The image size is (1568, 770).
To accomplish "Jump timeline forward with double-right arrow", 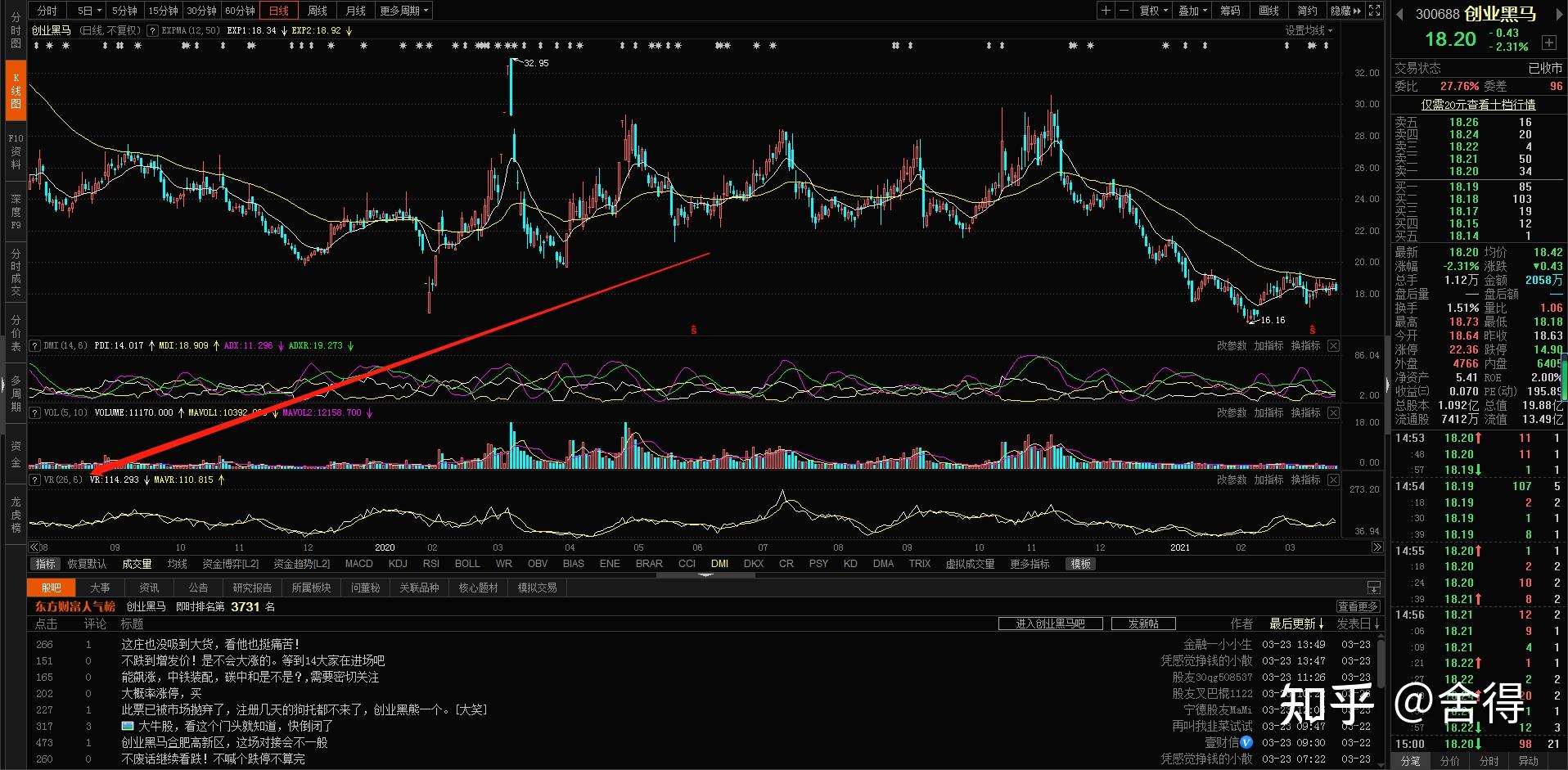I will tap(1377, 547).
